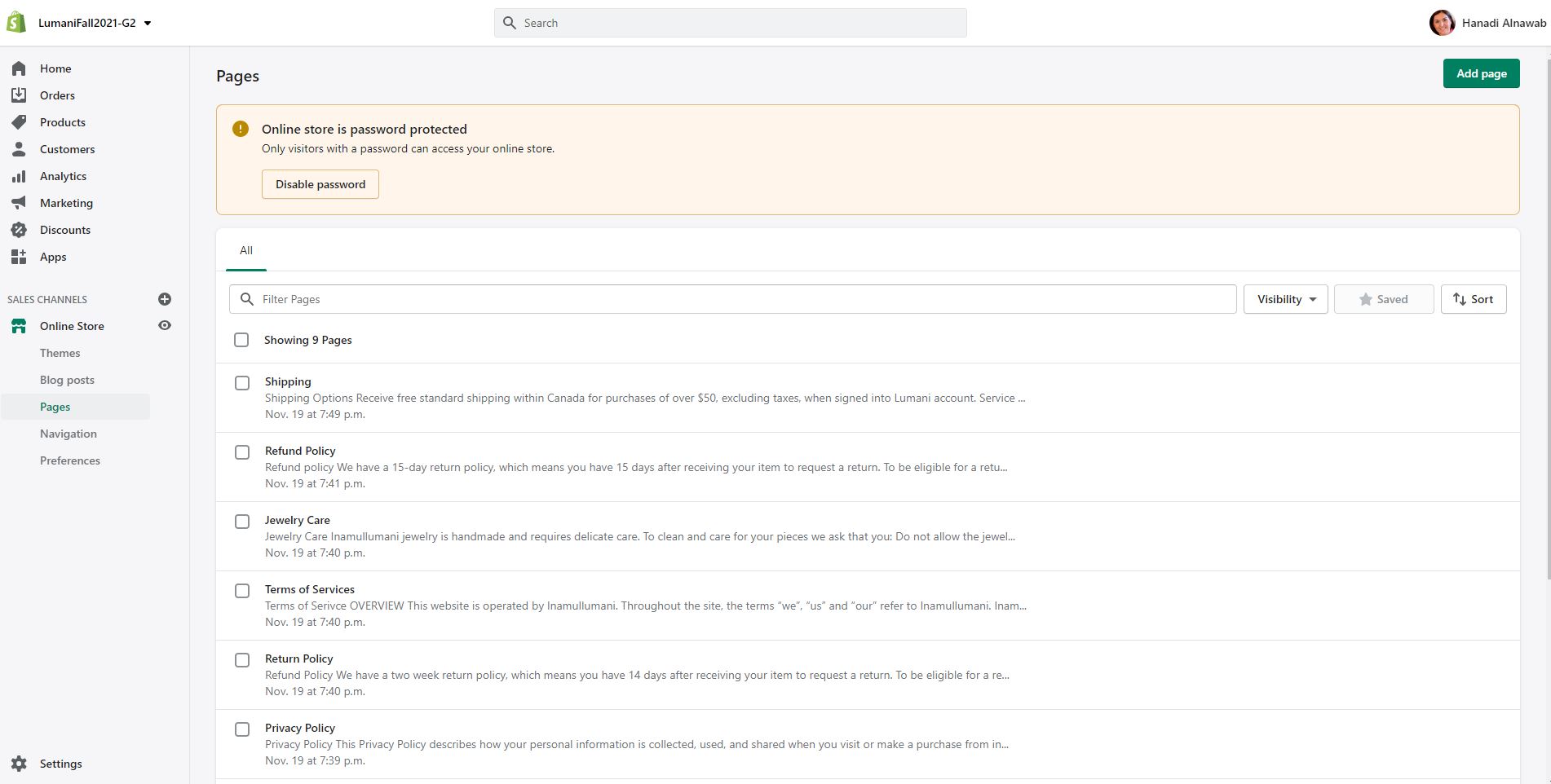The image size is (1551, 784).
Task: Open Settings via the gear icon
Action: tap(19, 764)
